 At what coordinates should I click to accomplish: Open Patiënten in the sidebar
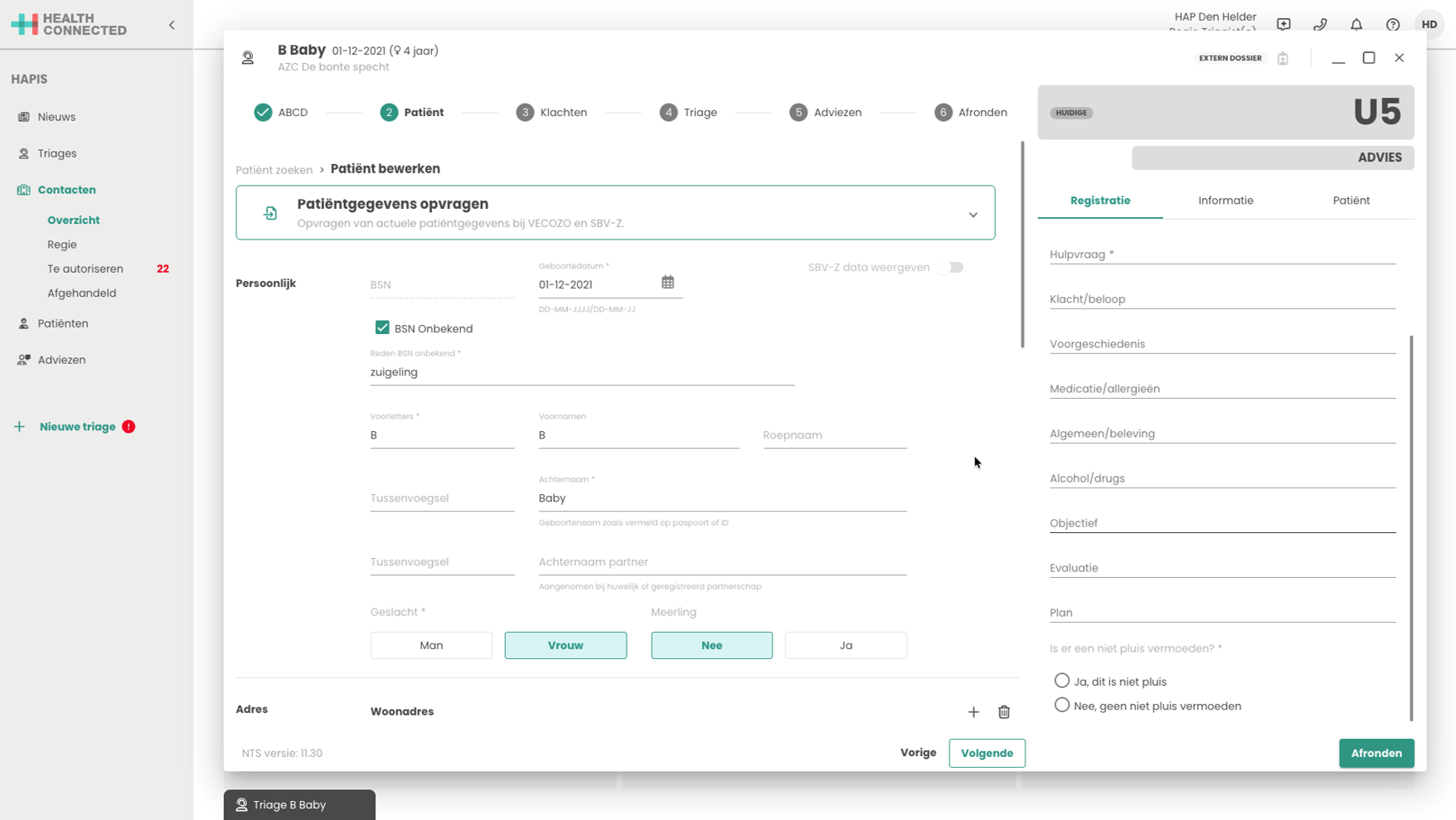[63, 323]
